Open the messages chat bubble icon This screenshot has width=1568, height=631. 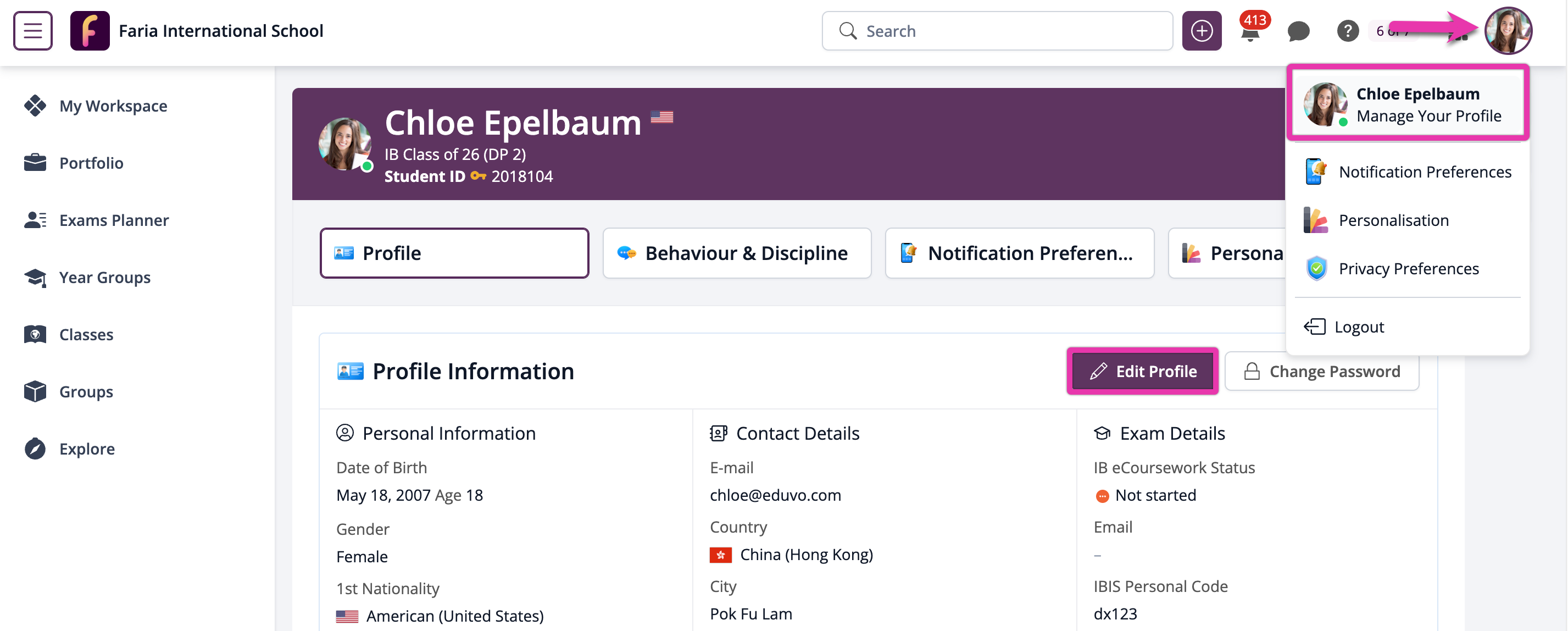point(1298,31)
